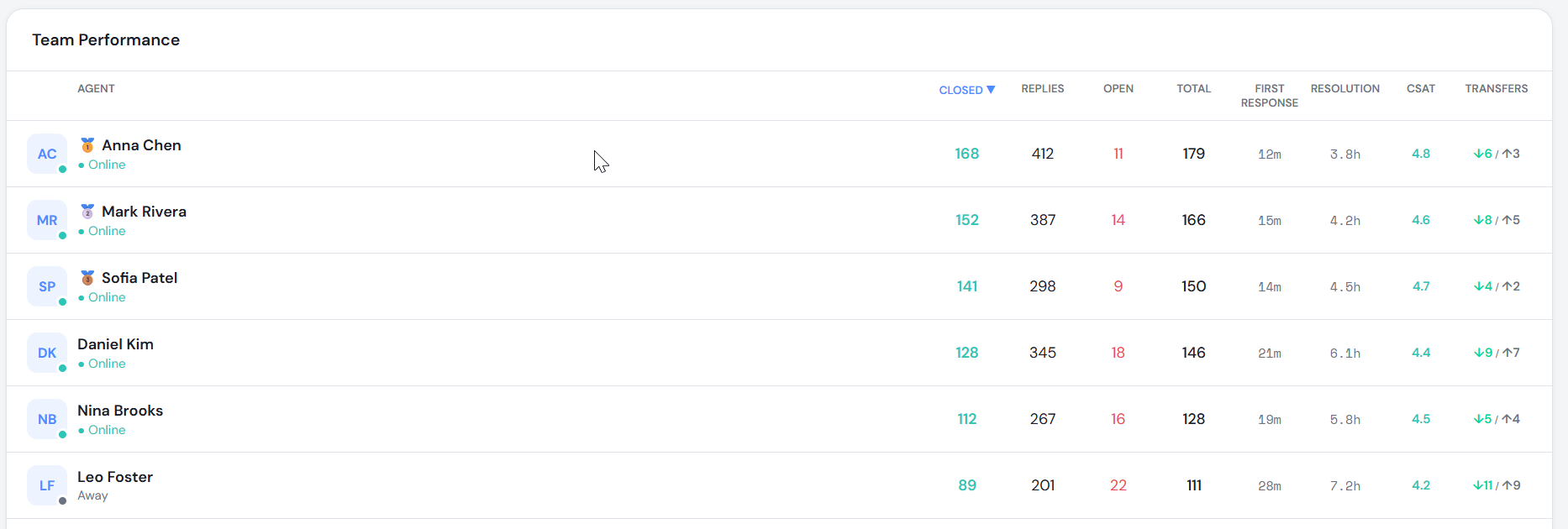
Task: Click CSAT score 4.2
Action: click(x=1421, y=485)
